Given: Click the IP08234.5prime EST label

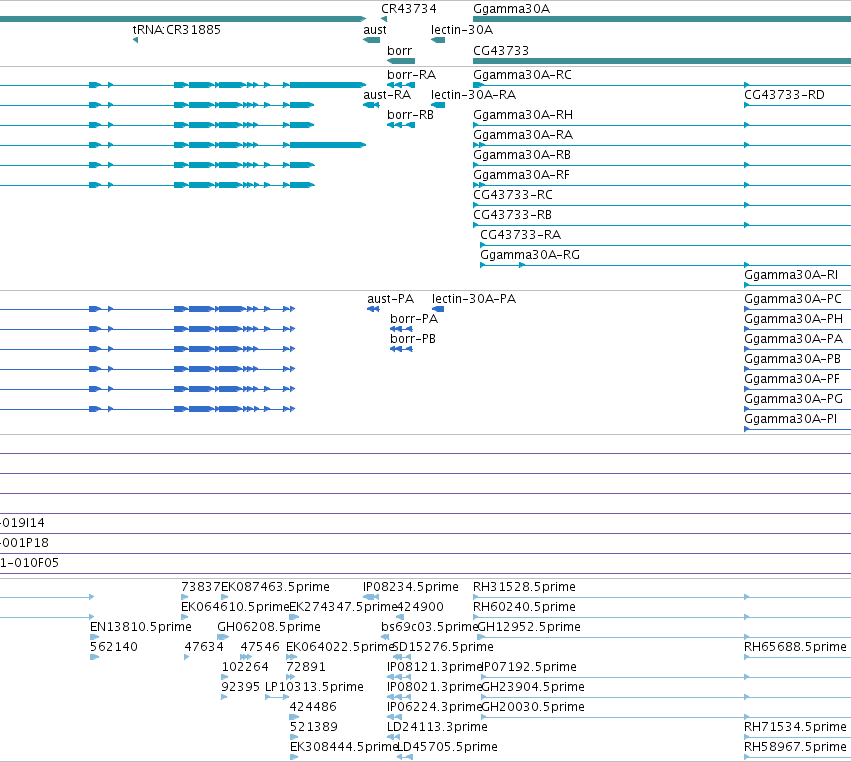Looking at the screenshot, I should coord(411,587).
